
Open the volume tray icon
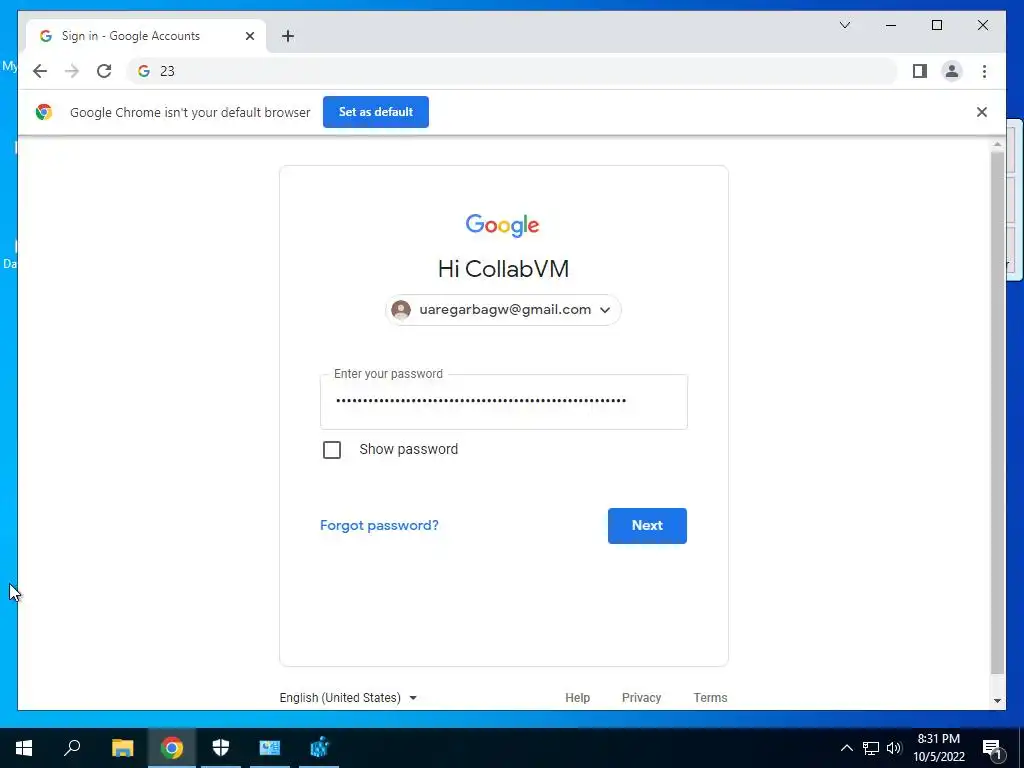[x=893, y=748]
